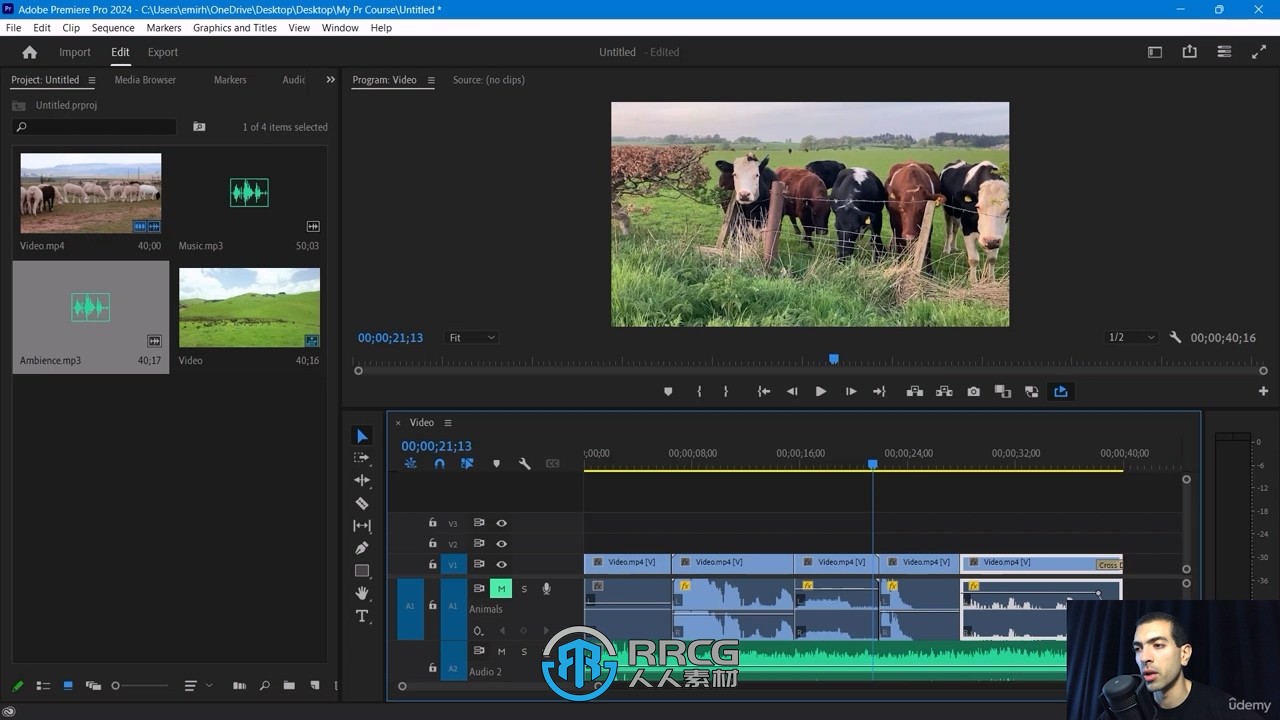
Task: Open Project: Untitled panel menu
Action: pyautogui.click(x=91, y=80)
